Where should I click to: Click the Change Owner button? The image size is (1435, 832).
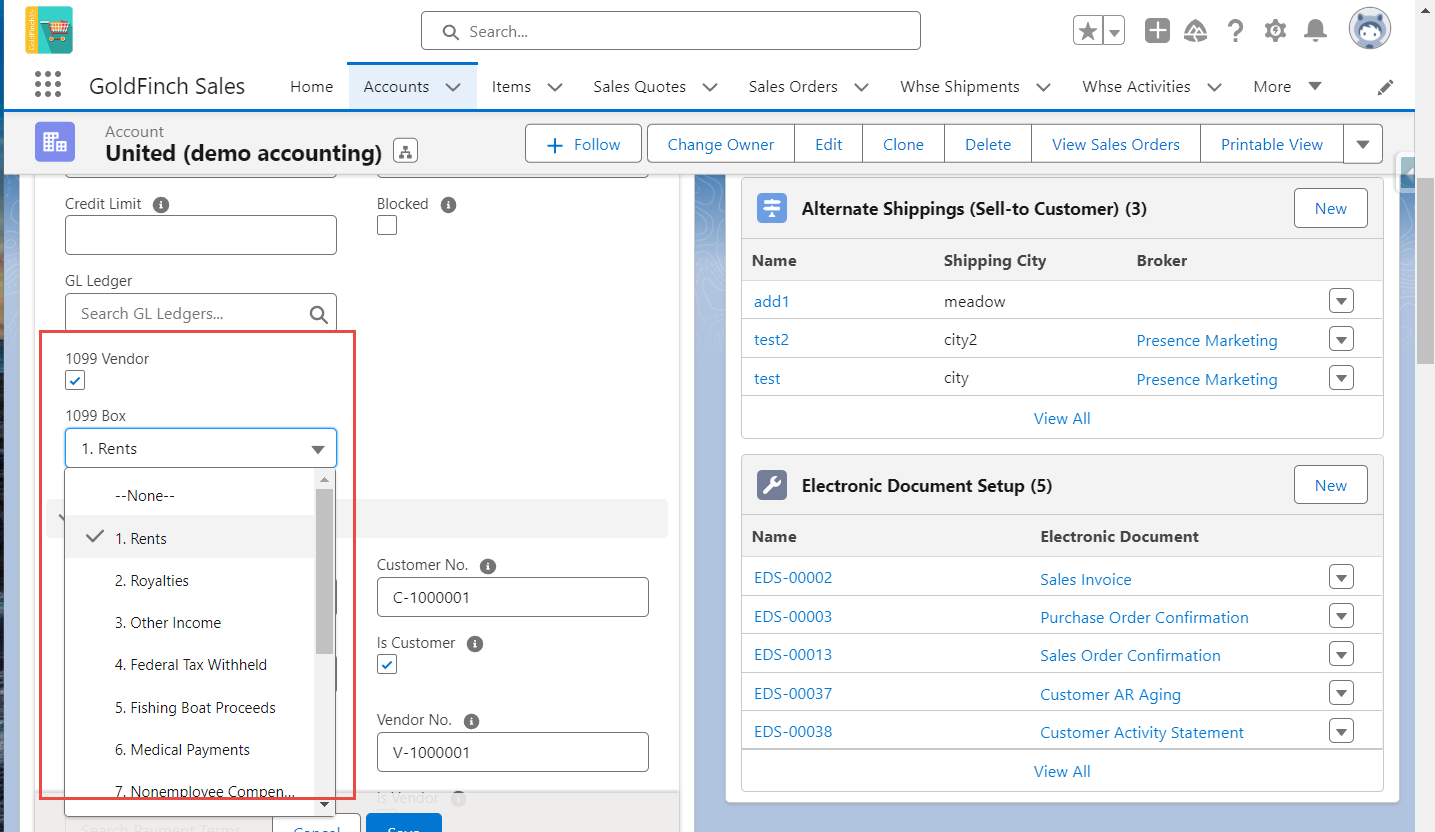[x=721, y=144]
